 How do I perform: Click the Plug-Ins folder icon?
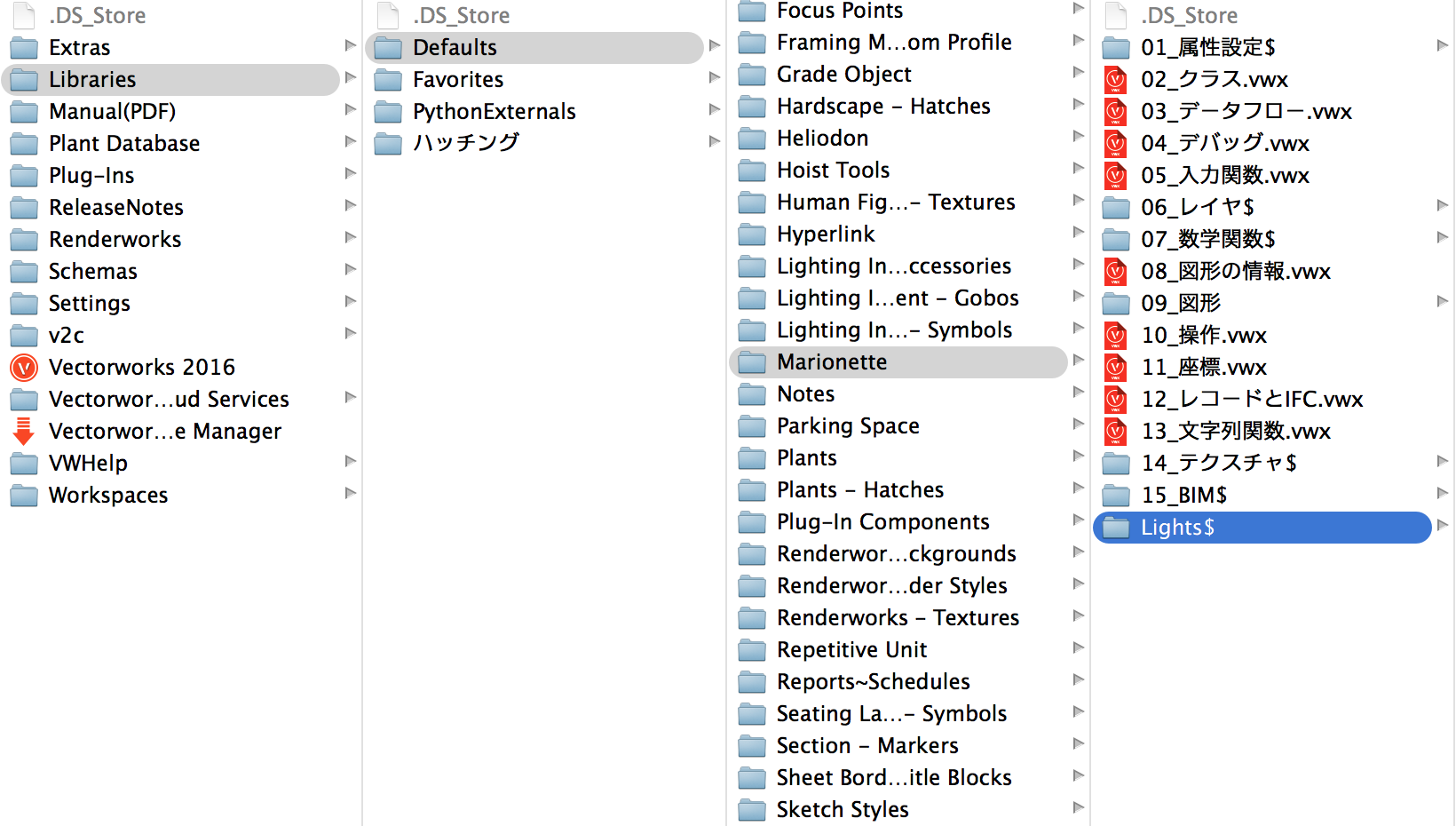24,176
